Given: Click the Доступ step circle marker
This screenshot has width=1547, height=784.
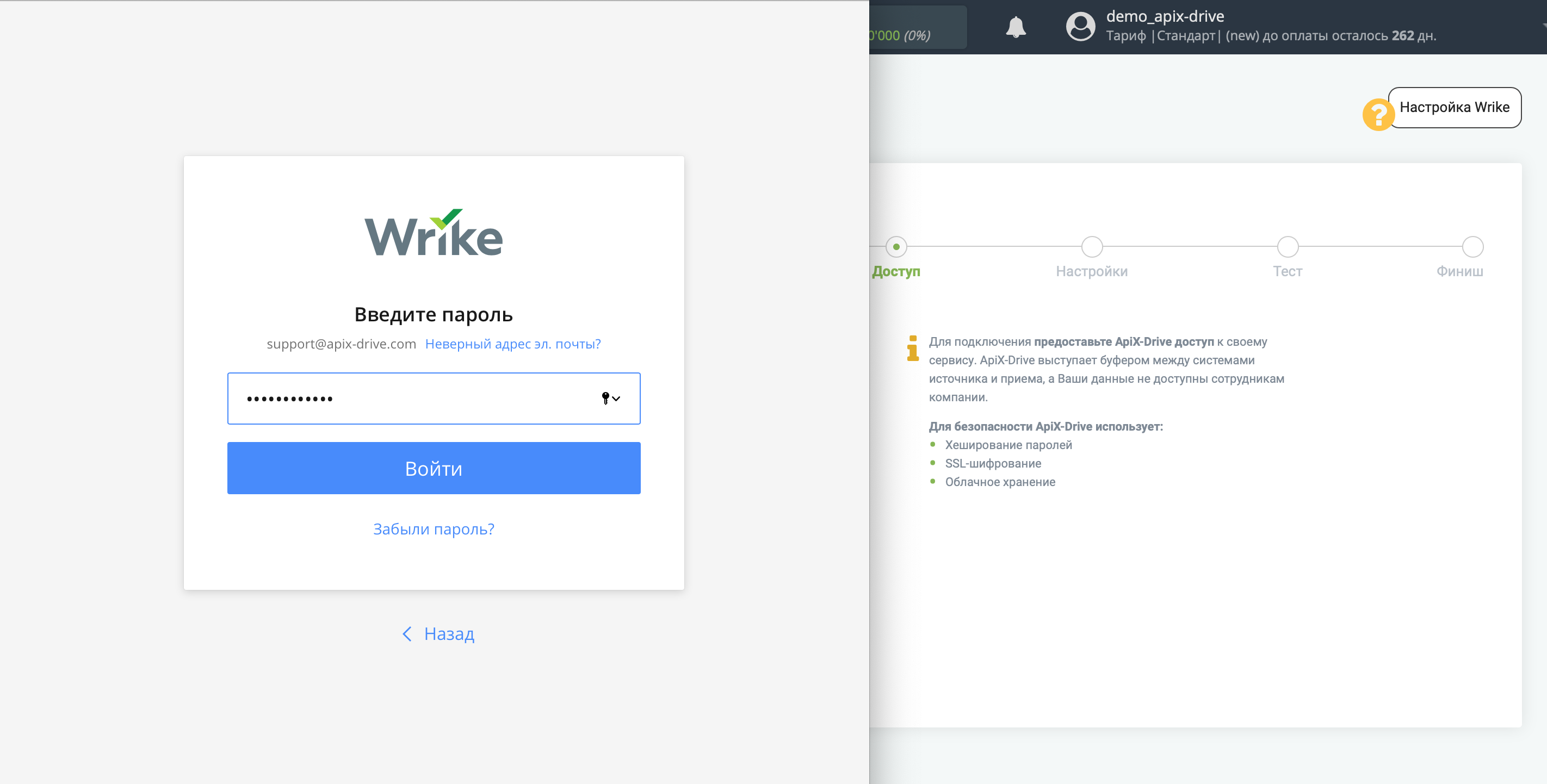Looking at the screenshot, I should [x=896, y=247].
